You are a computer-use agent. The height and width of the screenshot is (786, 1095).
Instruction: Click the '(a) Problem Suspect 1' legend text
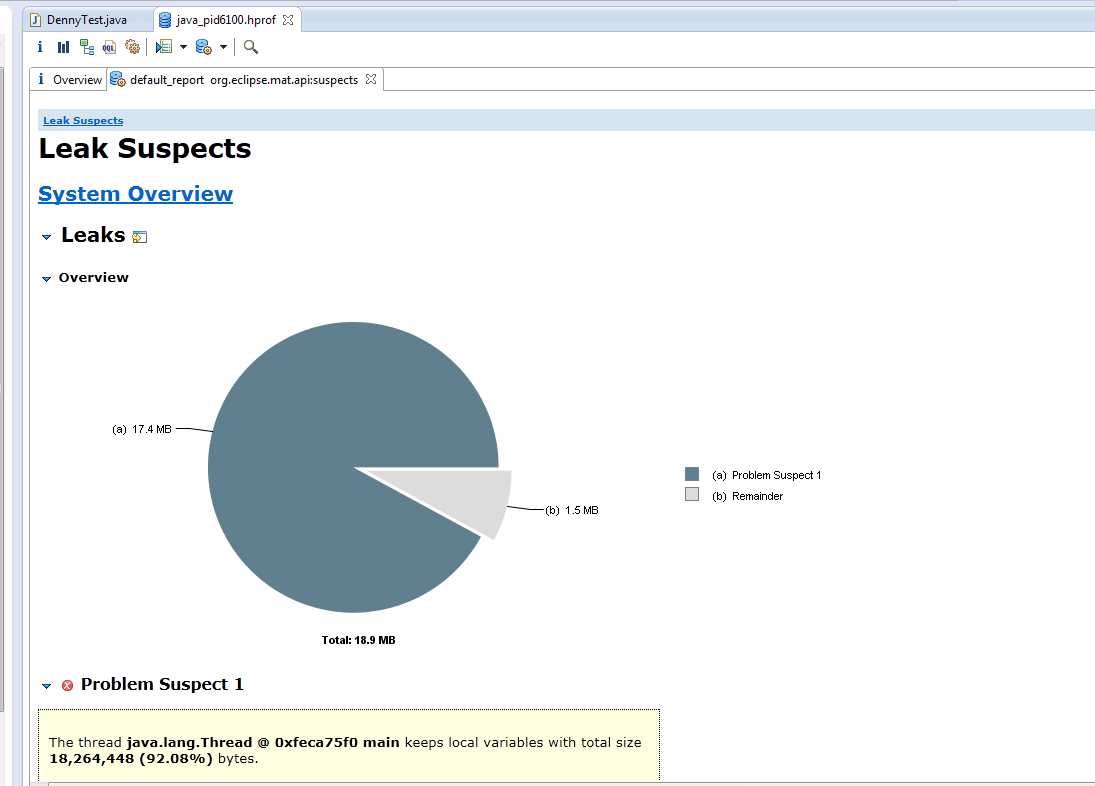click(x=767, y=475)
